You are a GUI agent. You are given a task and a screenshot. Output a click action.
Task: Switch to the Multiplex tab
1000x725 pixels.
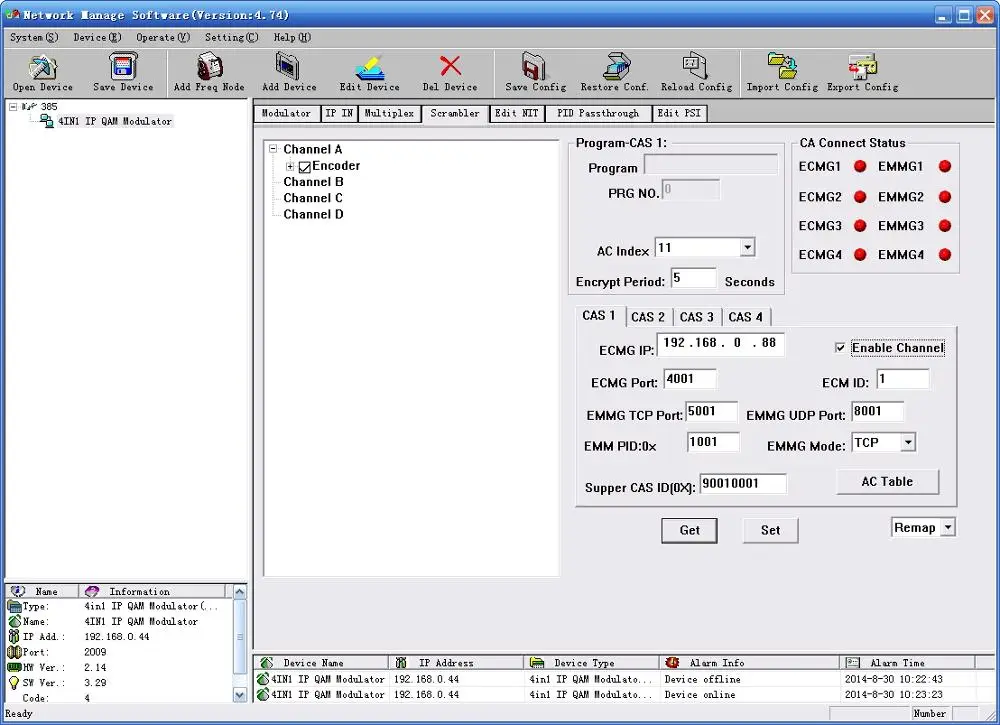point(389,114)
